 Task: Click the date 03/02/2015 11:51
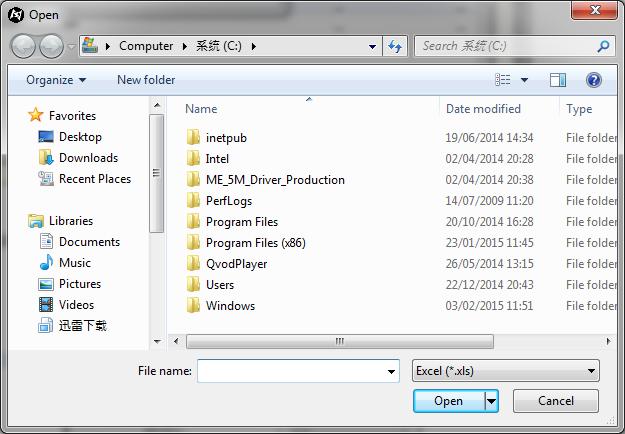tap(489, 306)
